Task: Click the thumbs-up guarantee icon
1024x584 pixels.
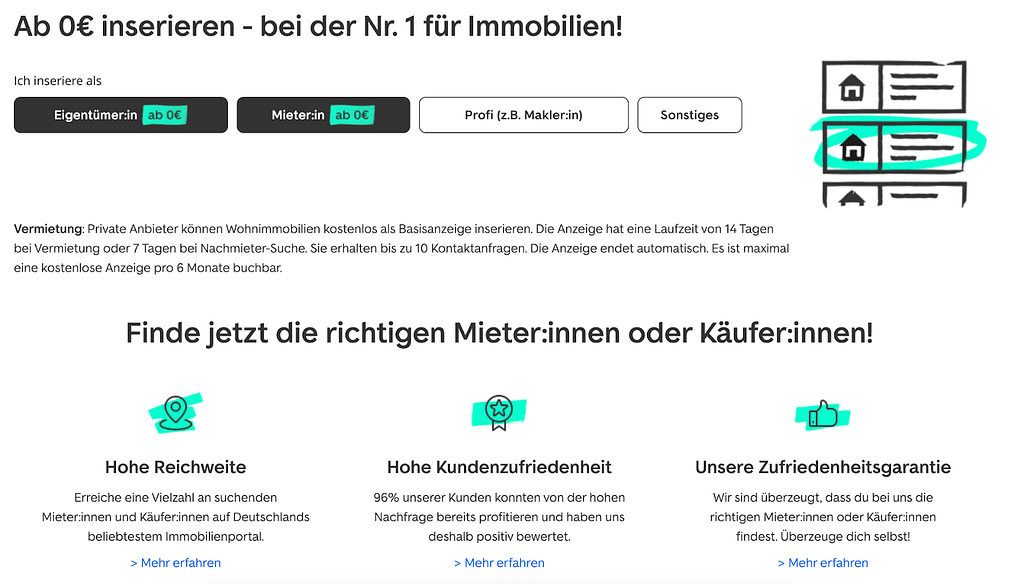Action: (x=823, y=414)
